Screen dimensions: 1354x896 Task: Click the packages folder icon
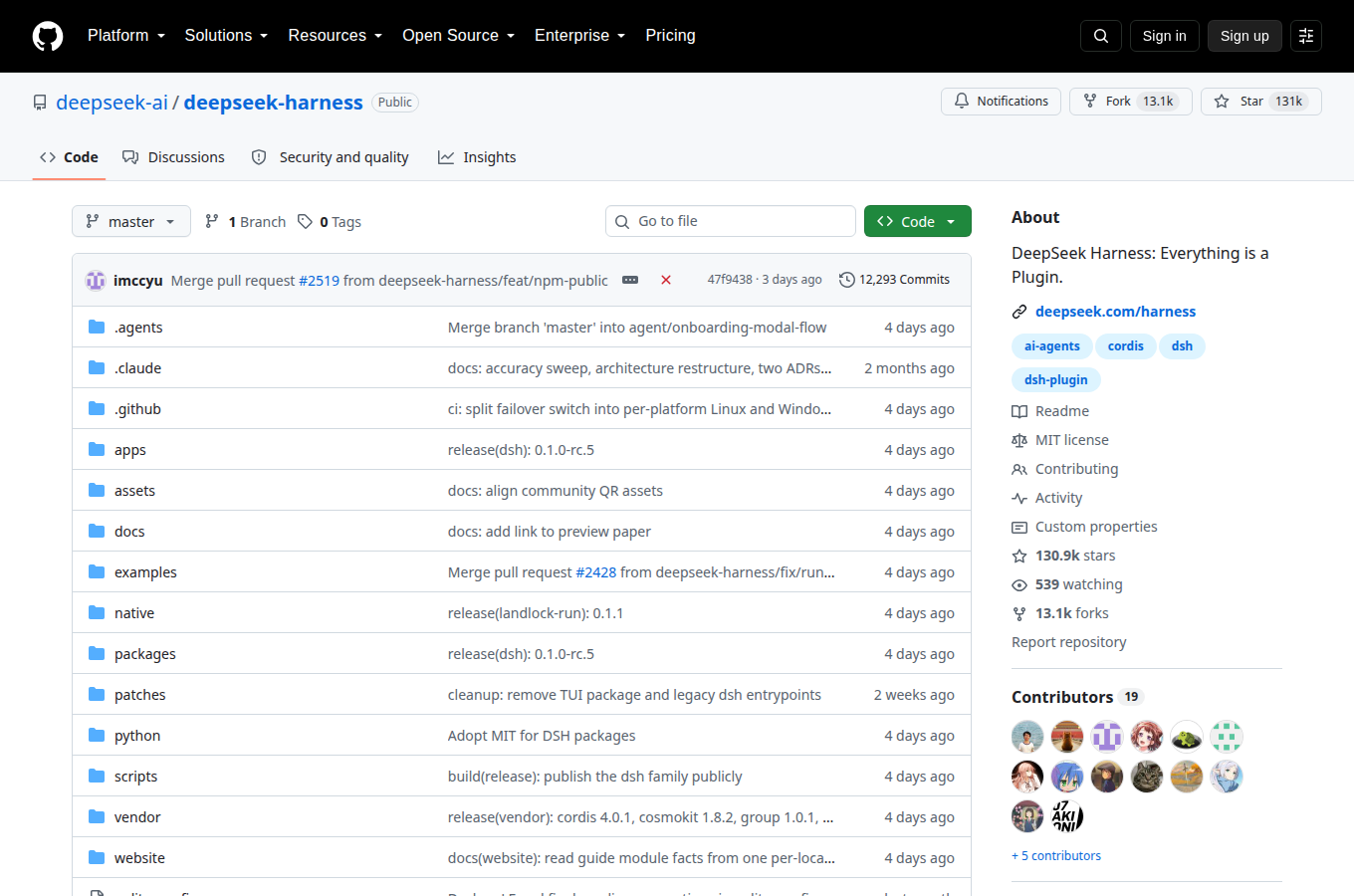click(x=97, y=653)
